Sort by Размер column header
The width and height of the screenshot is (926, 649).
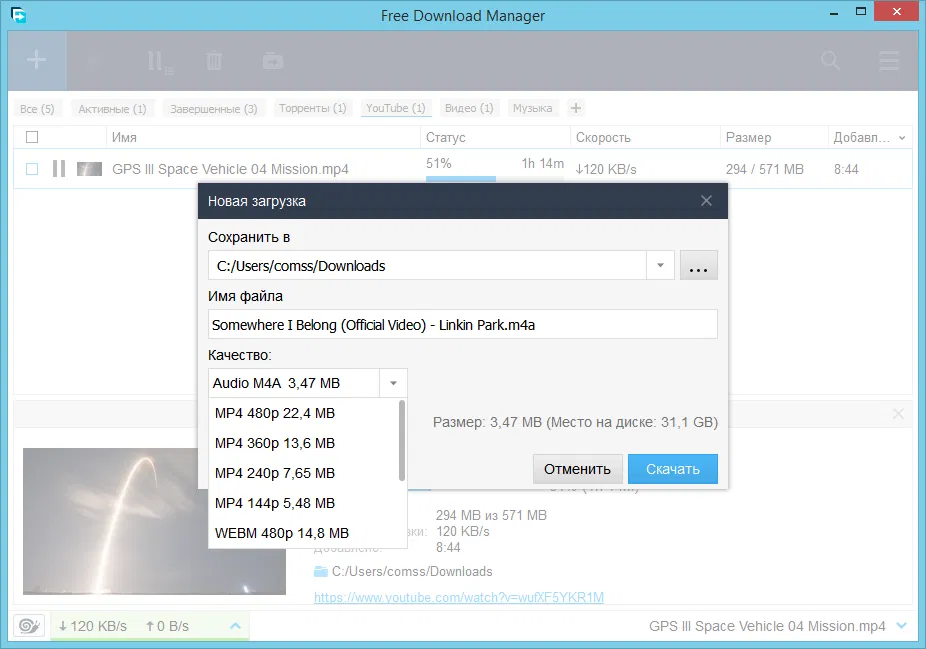pos(774,138)
